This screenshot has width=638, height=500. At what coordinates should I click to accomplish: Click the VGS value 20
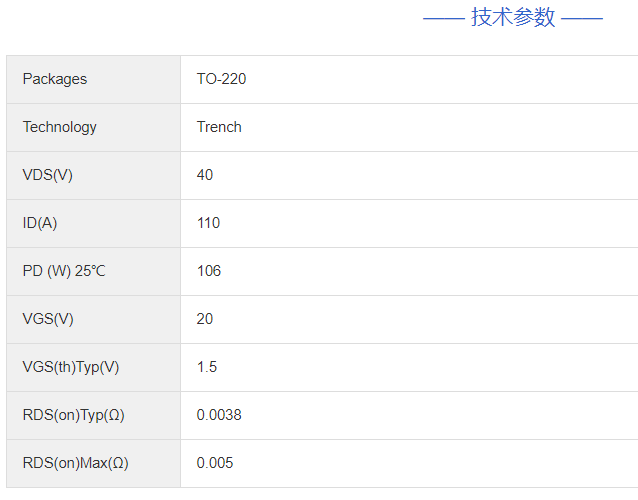pyautogui.click(x=205, y=319)
